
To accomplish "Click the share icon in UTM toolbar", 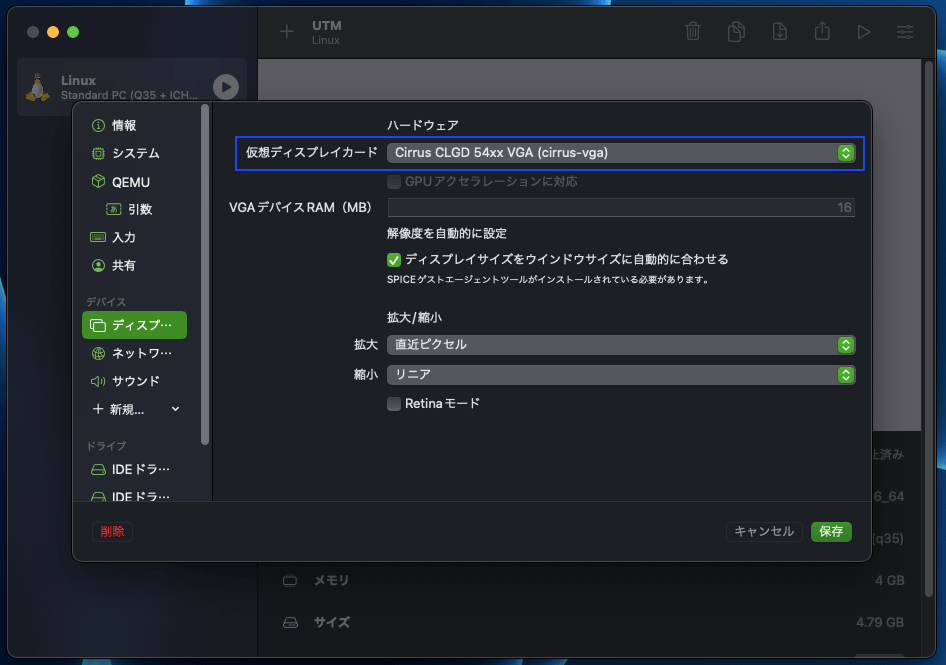I will pos(822,31).
